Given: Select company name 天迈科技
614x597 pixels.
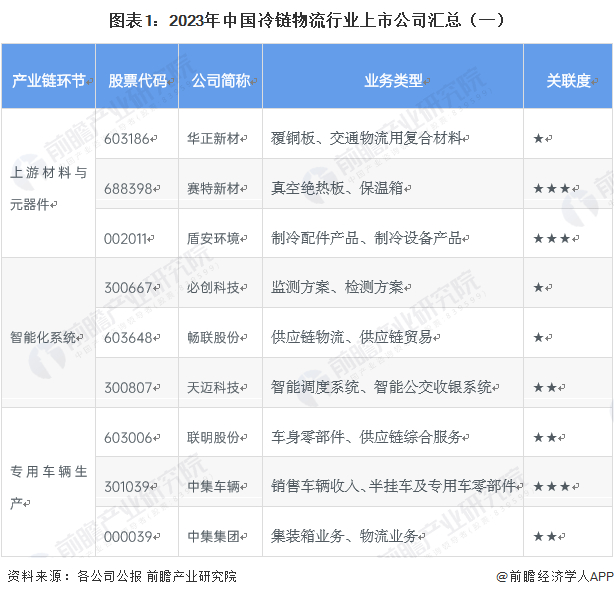Looking at the screenshot, I should 213,387.
